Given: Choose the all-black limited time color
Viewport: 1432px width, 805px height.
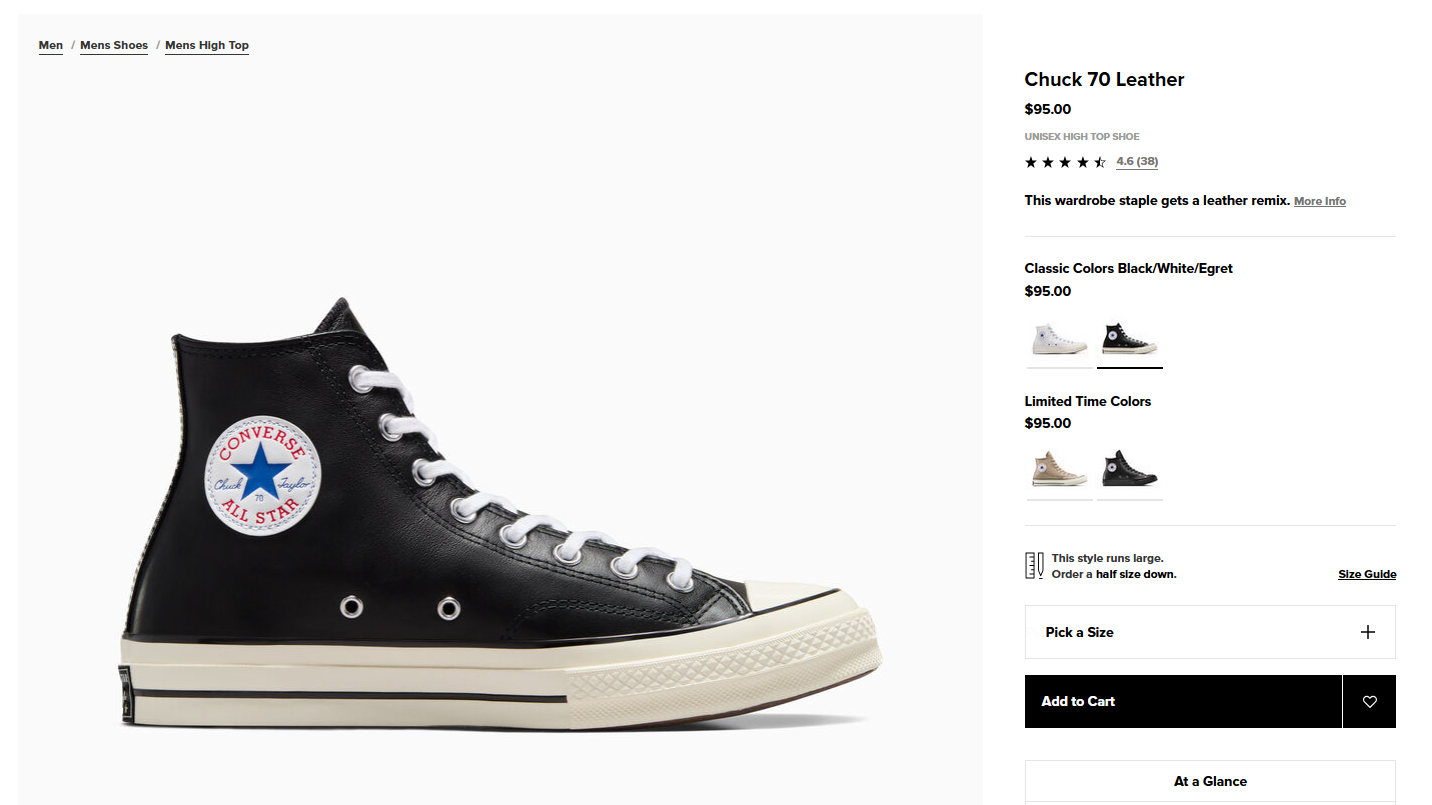Looking at the screenshot, I should click(x=1129, y=468).
